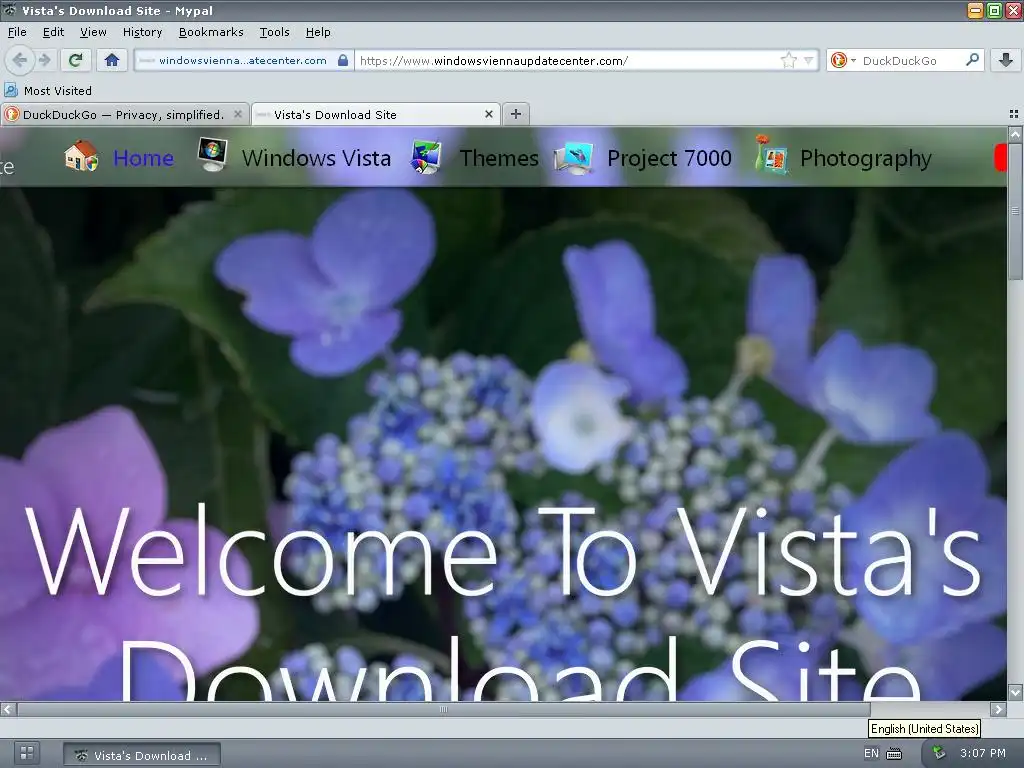
Task: Open the taskbar start menu button
Action: pyautogui.click(x=27, y=753)
